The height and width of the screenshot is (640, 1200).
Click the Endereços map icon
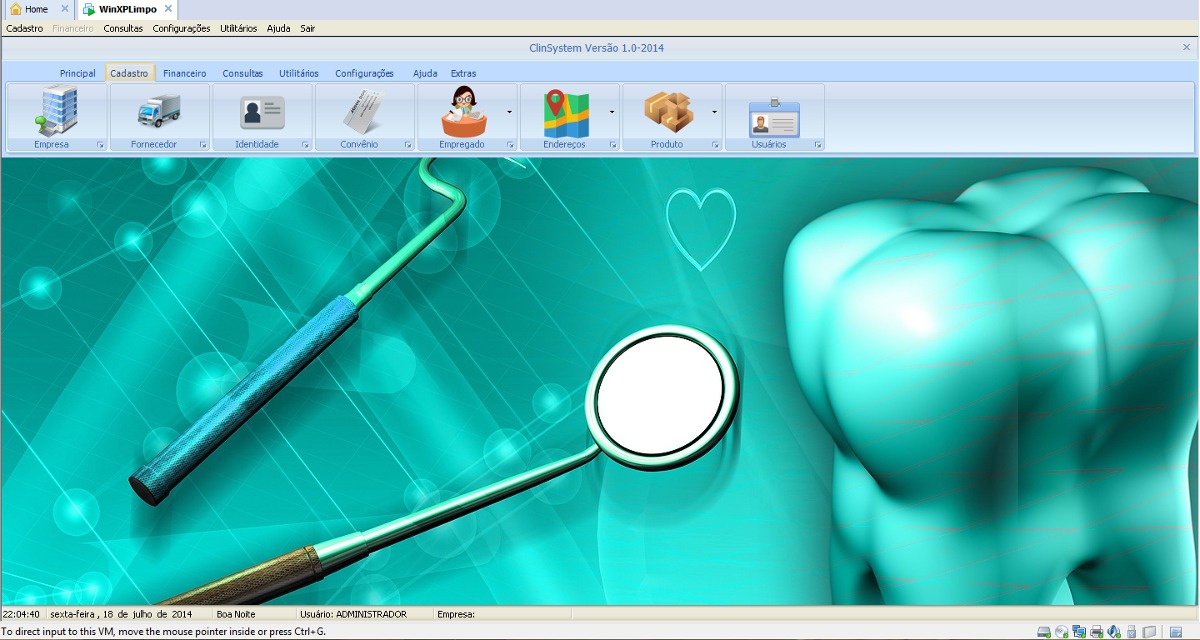(x=565, y=111)
